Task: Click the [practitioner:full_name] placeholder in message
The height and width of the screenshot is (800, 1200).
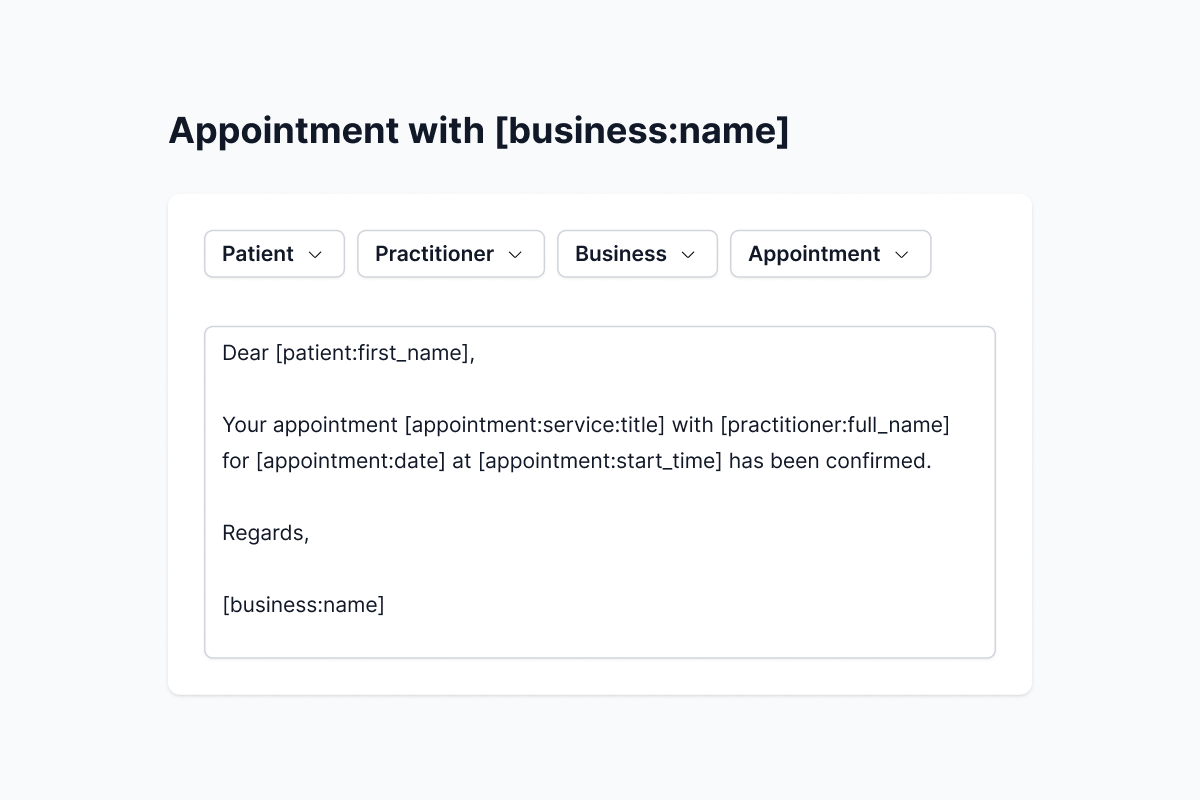Action: coord(834,425)
